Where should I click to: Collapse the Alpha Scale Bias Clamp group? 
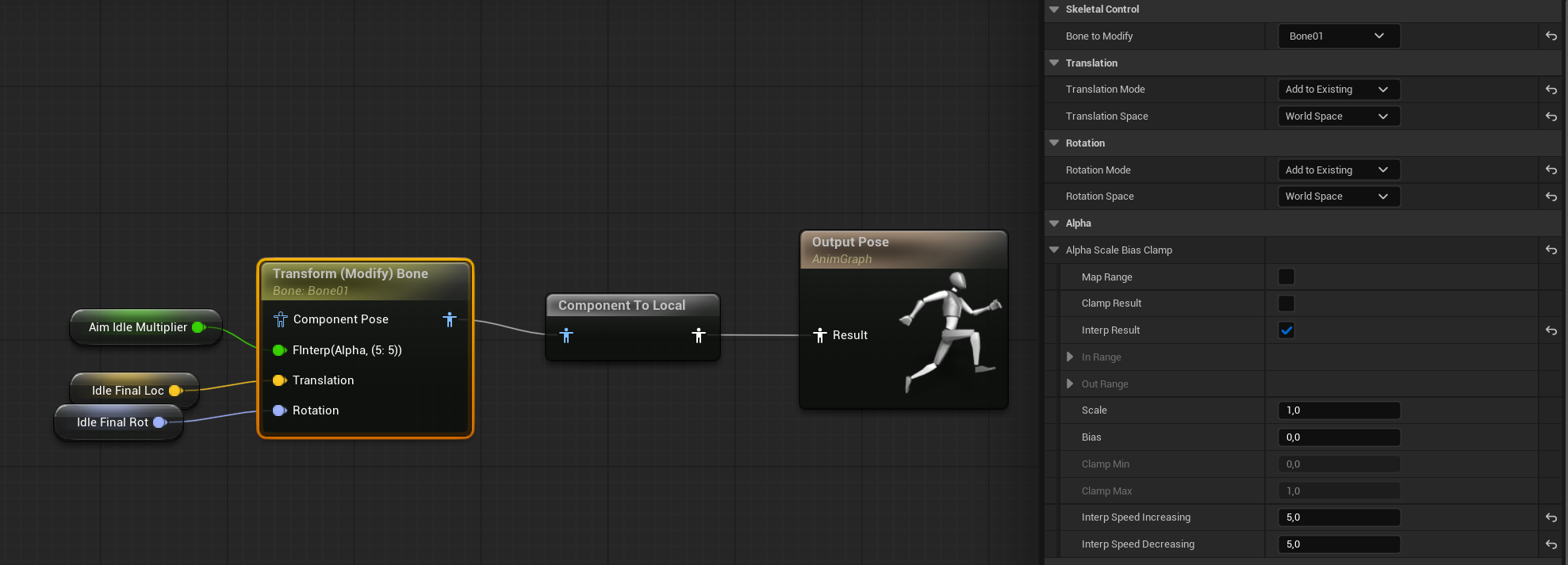point(1054,250)
